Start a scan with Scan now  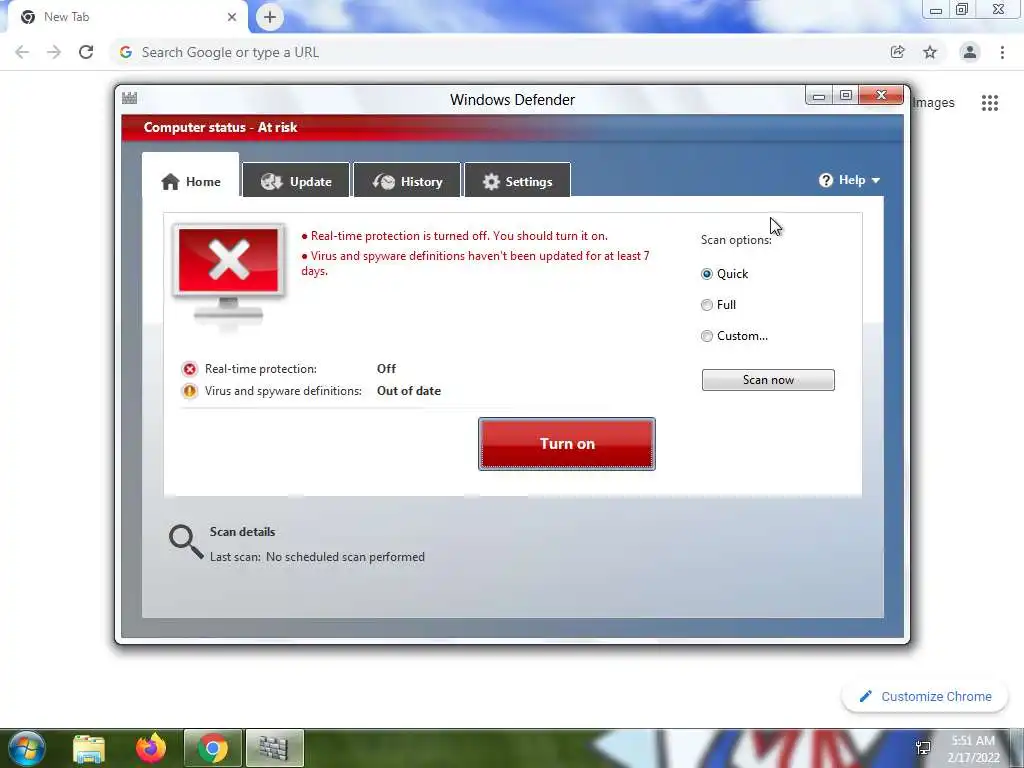pos(768,380)
